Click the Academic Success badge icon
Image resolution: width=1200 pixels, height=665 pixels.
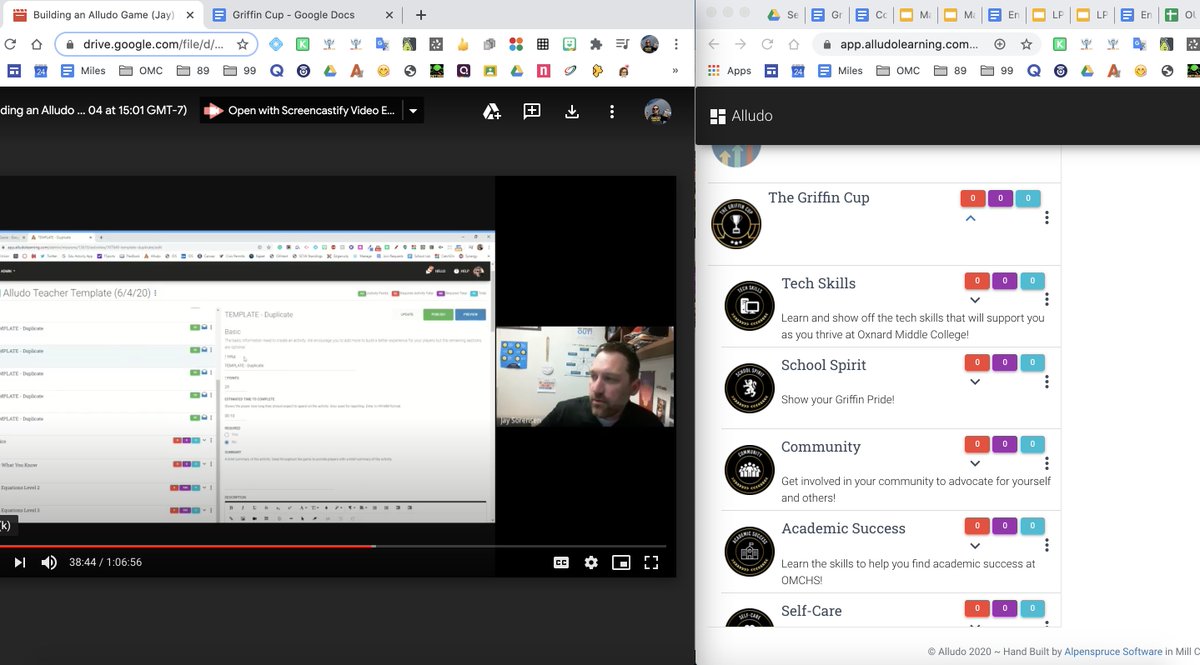coord(750,550)
